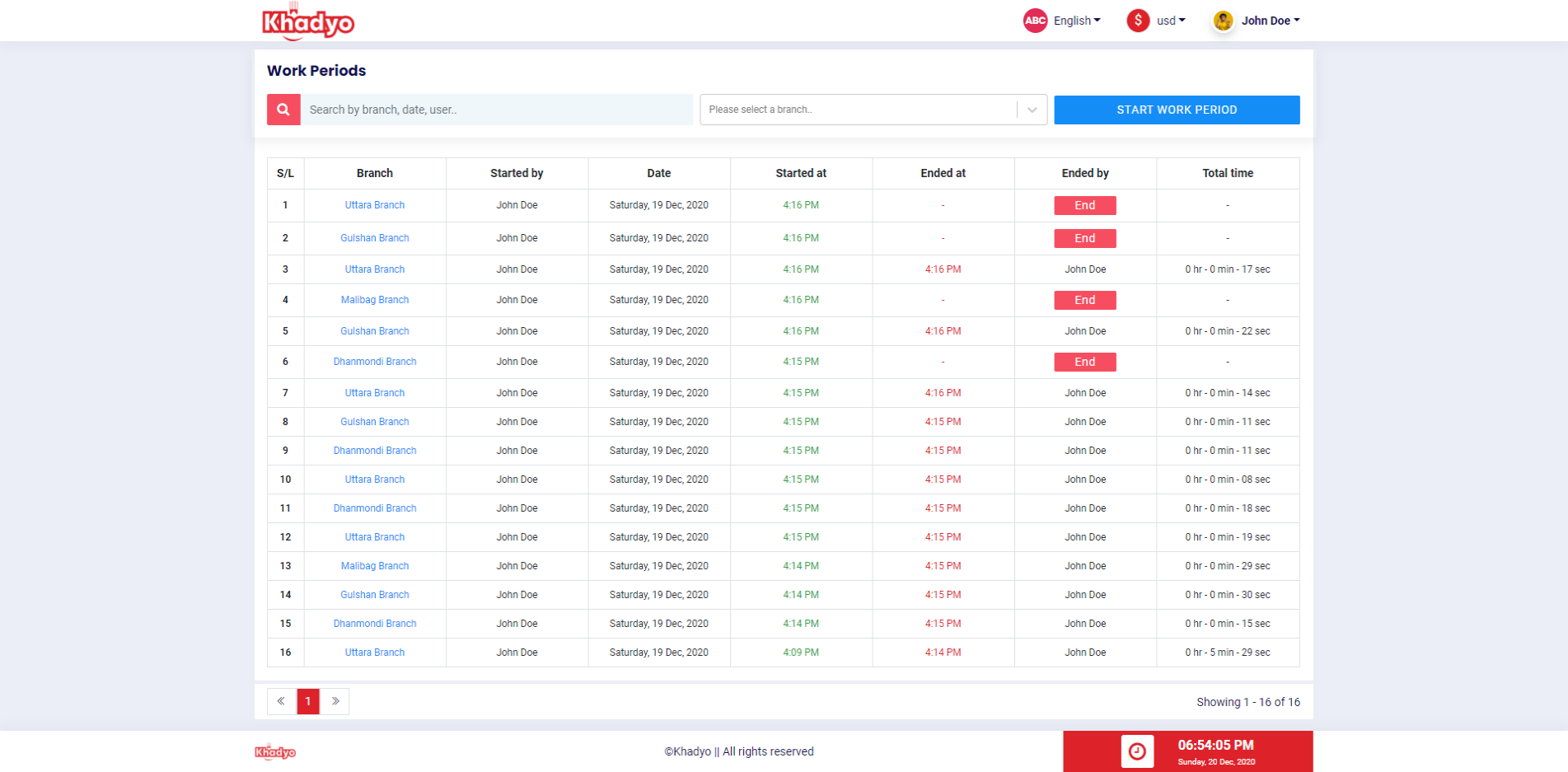This screenshot has width=1568, height=772.
Task: Click the Khadyo logo in header
Action: [308, 22]
